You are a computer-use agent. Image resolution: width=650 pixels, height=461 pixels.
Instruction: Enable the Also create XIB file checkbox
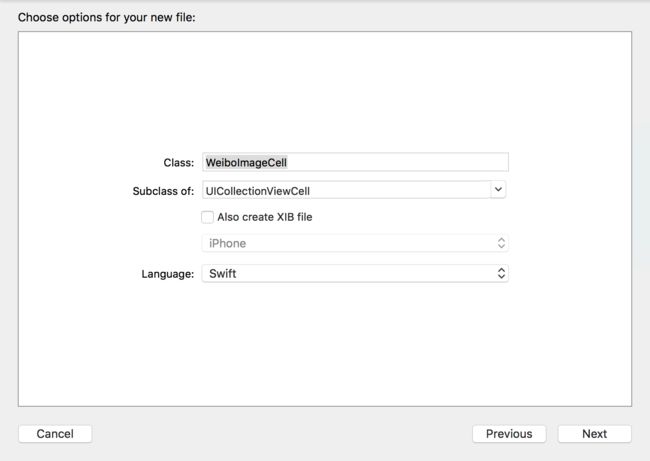(207, 217)
